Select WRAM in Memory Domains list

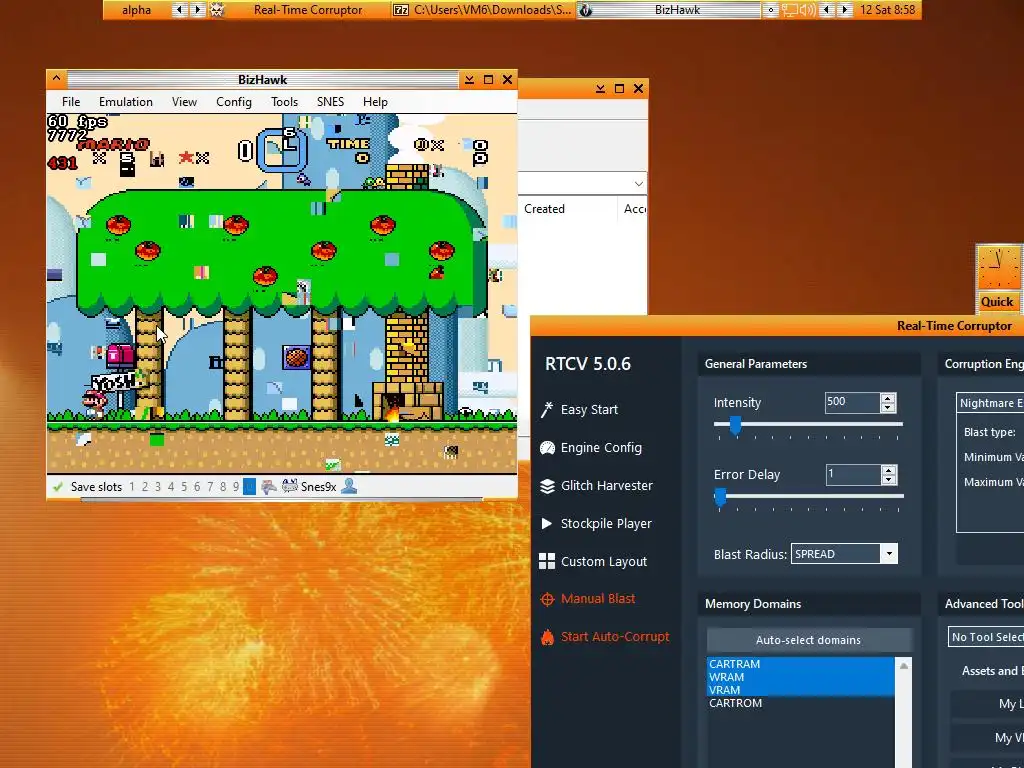tap(801, 677)
